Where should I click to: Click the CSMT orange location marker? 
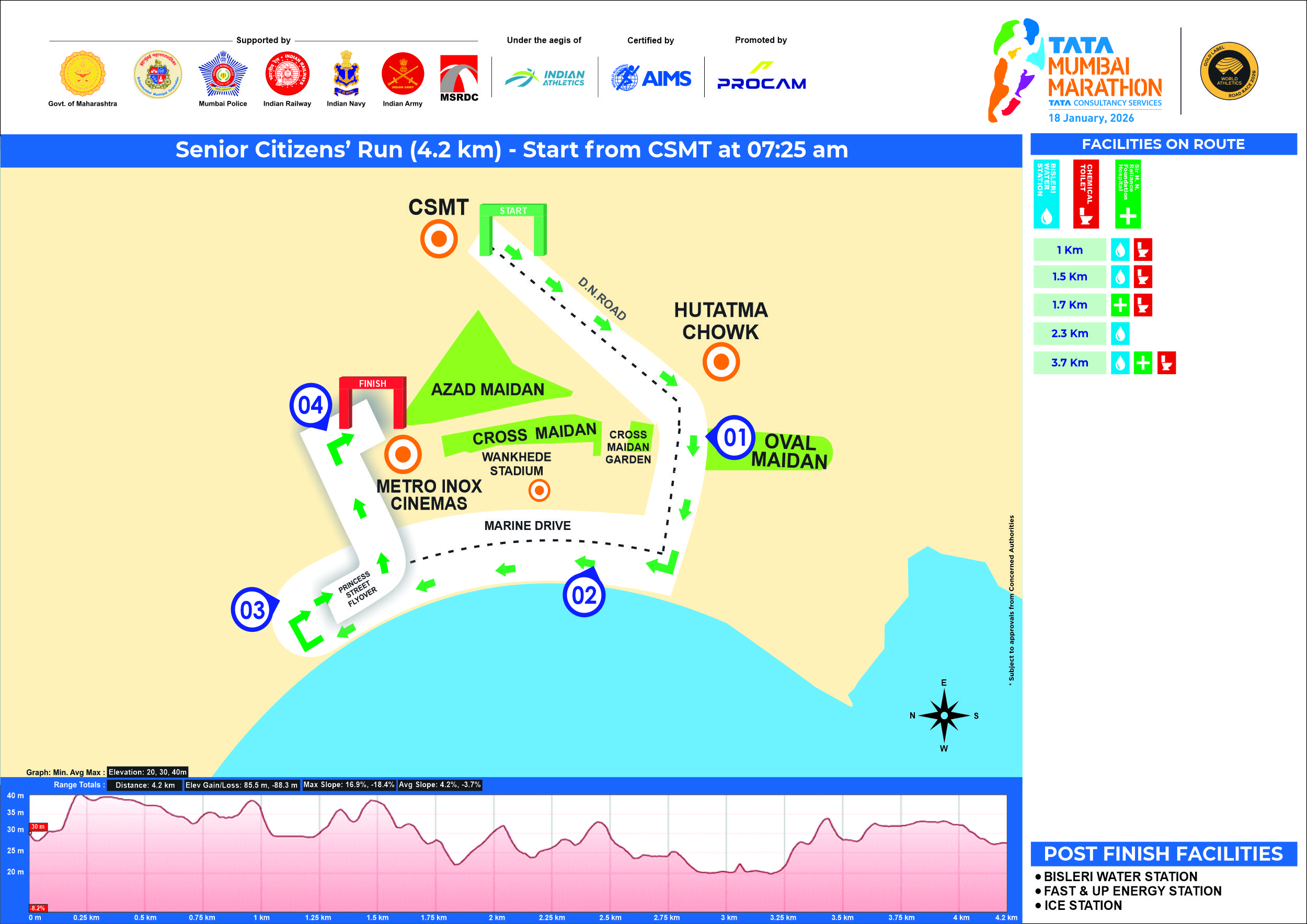point(438,239)
